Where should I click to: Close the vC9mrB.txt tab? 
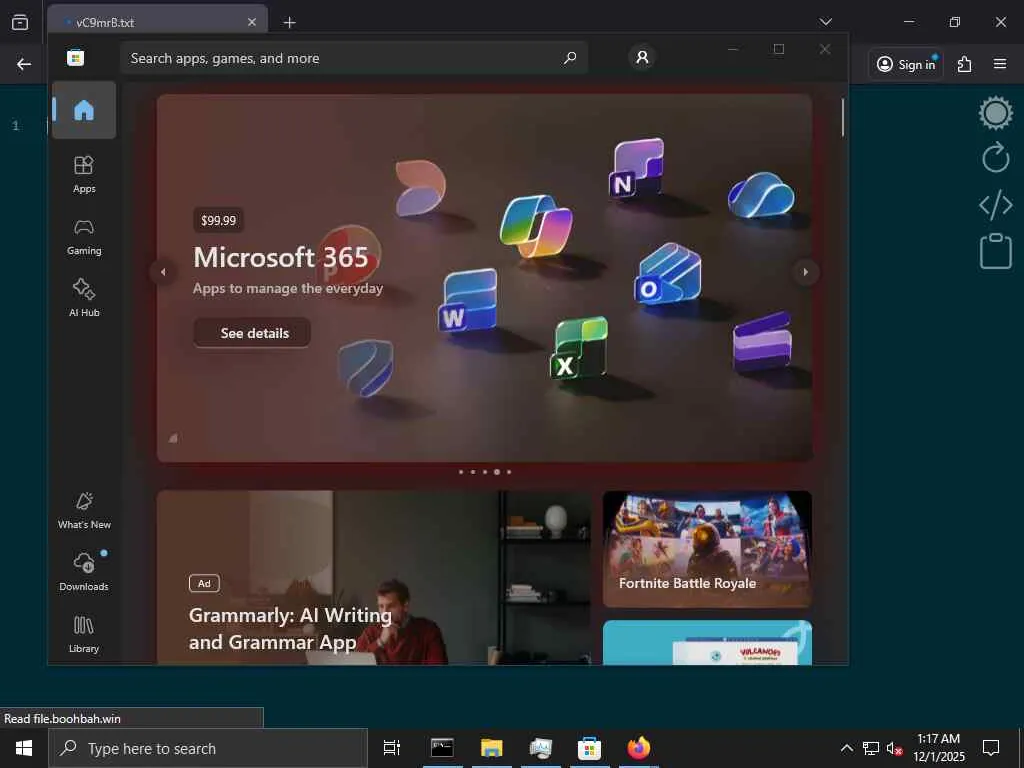(x=252, y=22)
